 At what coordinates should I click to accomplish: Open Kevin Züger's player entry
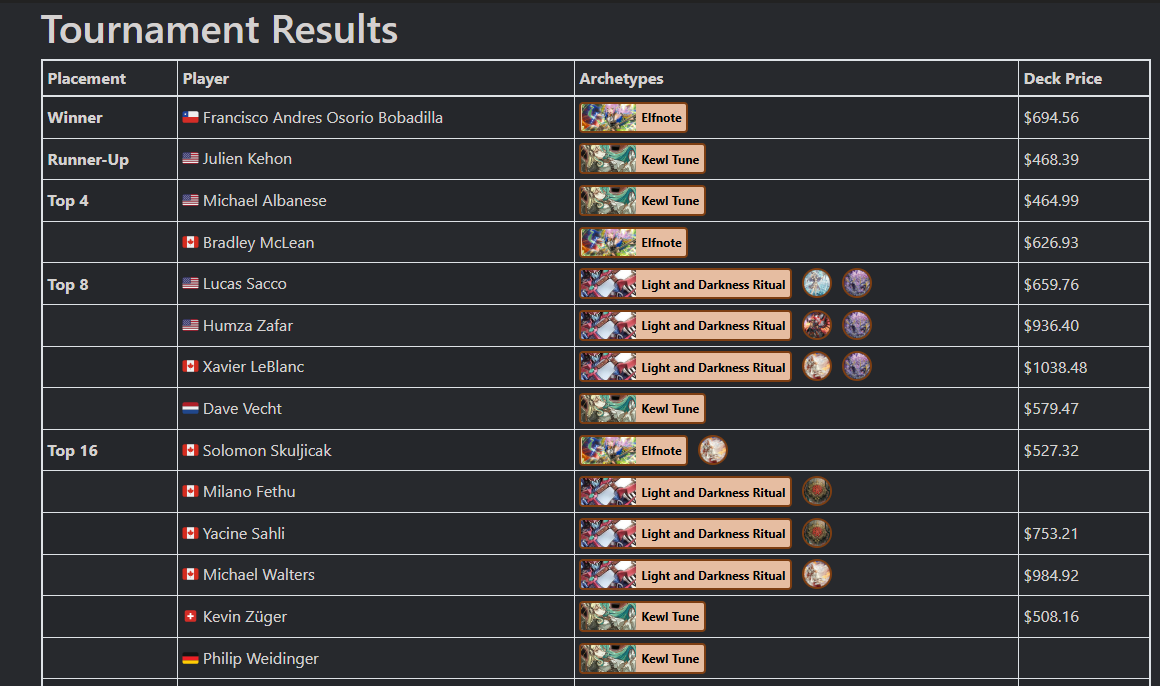[245, 616]
